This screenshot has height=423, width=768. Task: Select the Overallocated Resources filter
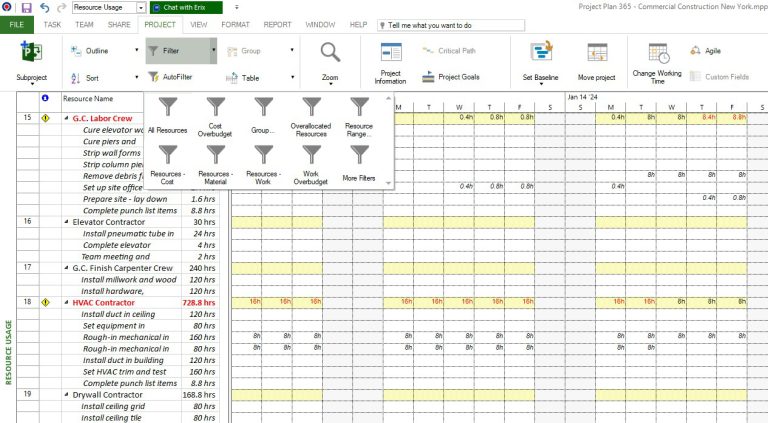pyautogui.click(x=311, y=117)
